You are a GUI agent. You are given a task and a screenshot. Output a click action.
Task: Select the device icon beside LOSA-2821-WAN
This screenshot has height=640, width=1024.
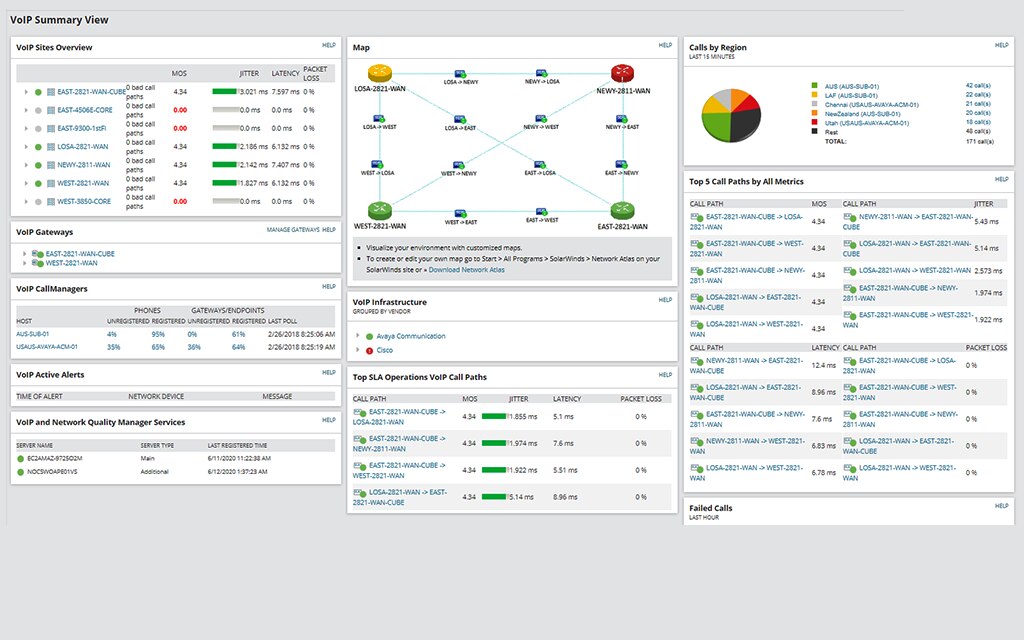pyautogui.click(x=49, y=146)
